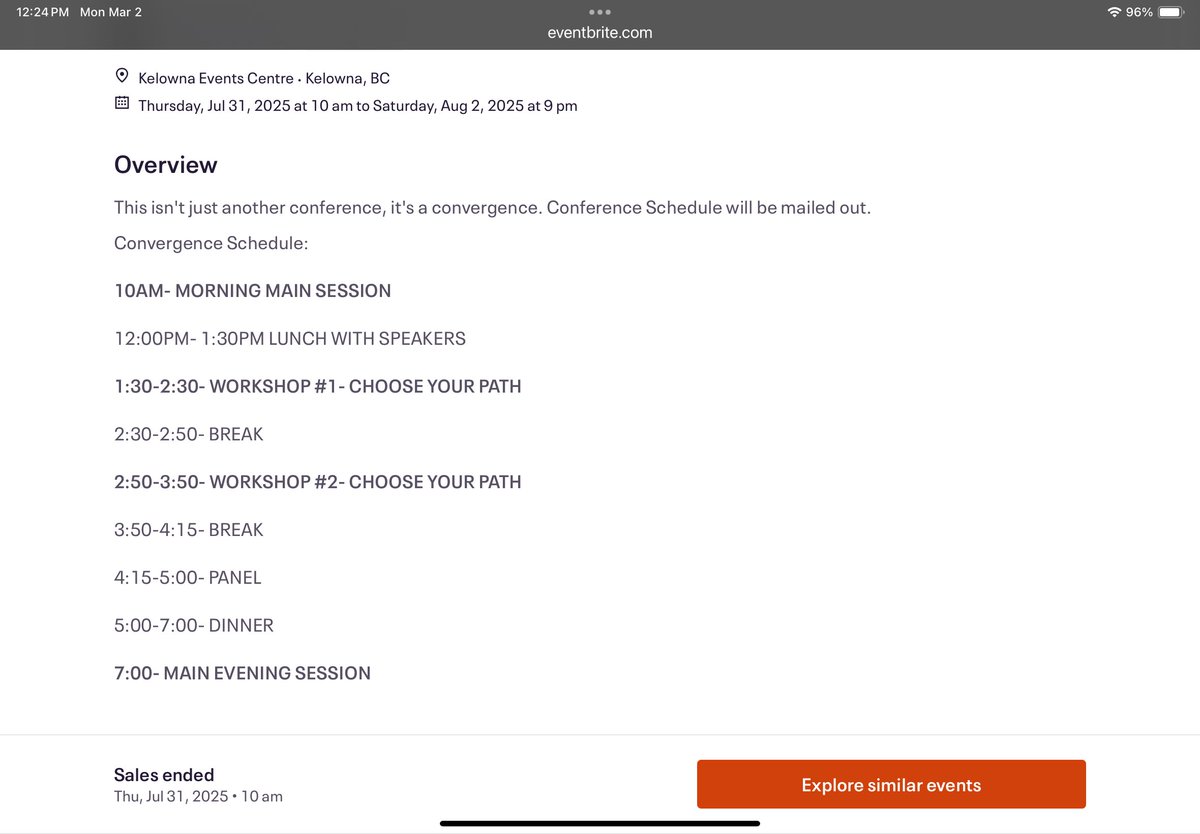Tap the 12:24 PM clock in status bar
Image resolution: width=1200 pixels, height=834 pixels.
pos(43,12)
